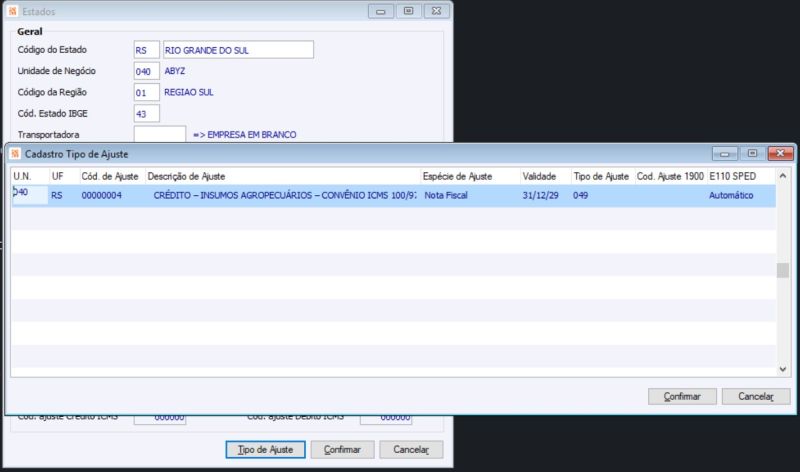Screen dimensions: 800x472
Task: Edit the Código do Estado field RS
Action: (146, 50)
